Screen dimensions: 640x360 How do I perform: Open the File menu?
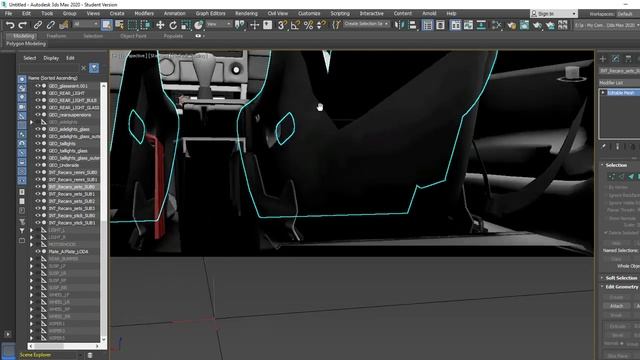(8, 13)
